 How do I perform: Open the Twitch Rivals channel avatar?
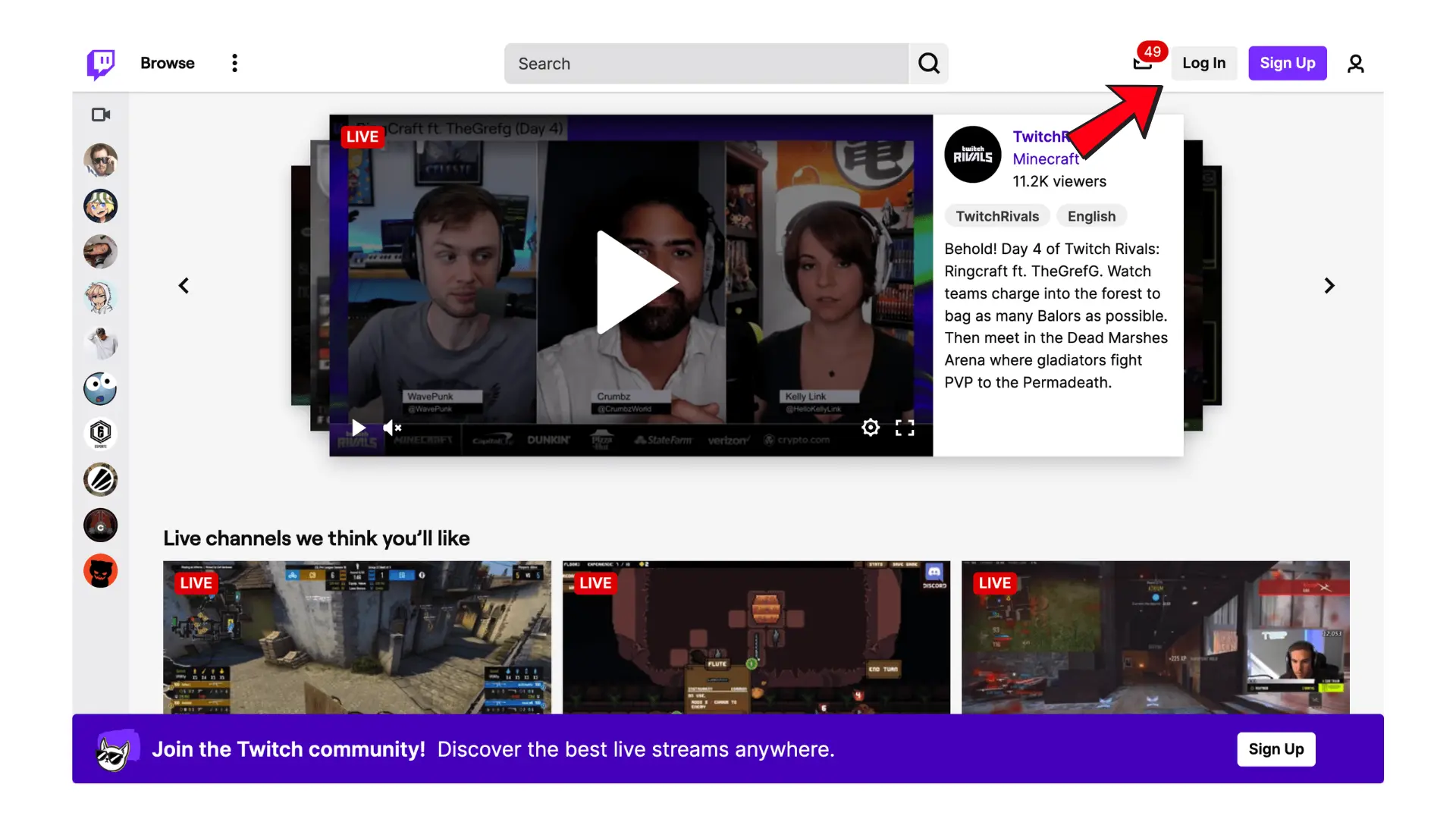pos(973,155)
